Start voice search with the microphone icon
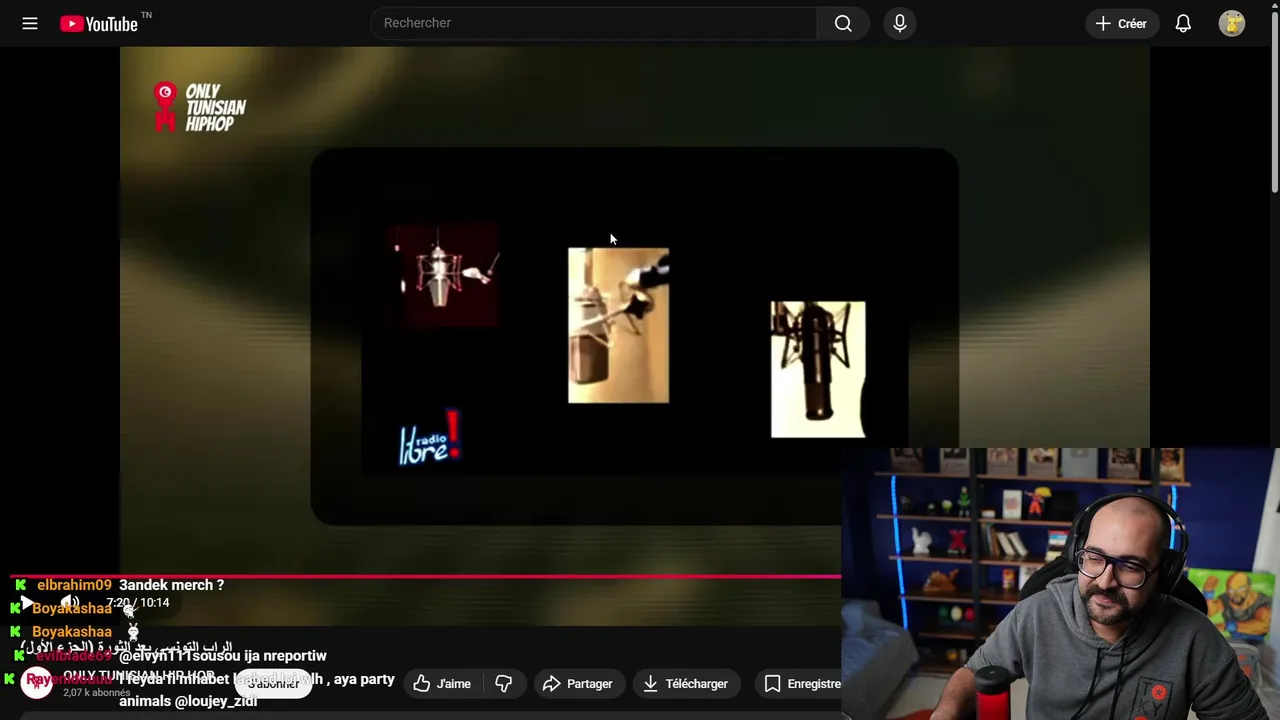 coord(900,23)
